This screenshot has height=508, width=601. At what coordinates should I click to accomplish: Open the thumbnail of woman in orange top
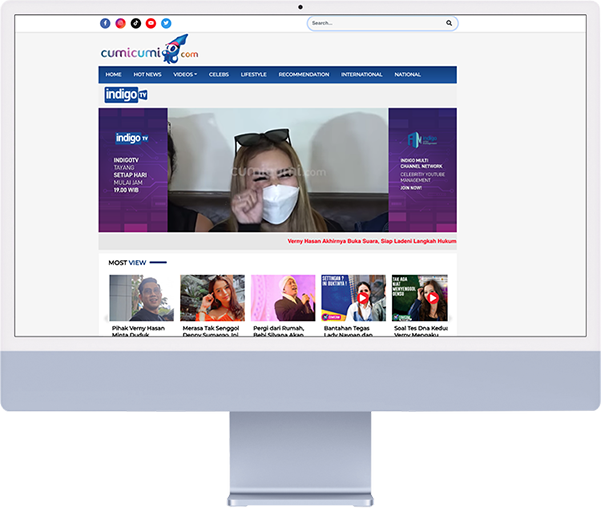212,298
